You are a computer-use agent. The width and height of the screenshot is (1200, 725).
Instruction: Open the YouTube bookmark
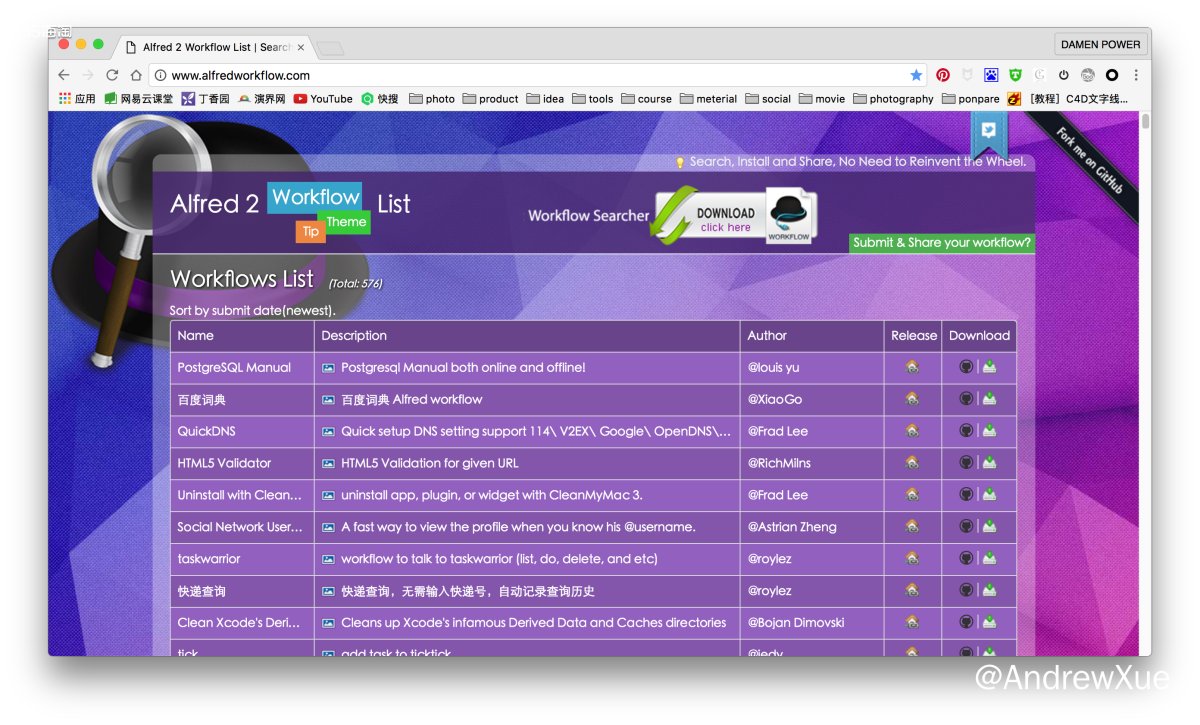point(323,99)
